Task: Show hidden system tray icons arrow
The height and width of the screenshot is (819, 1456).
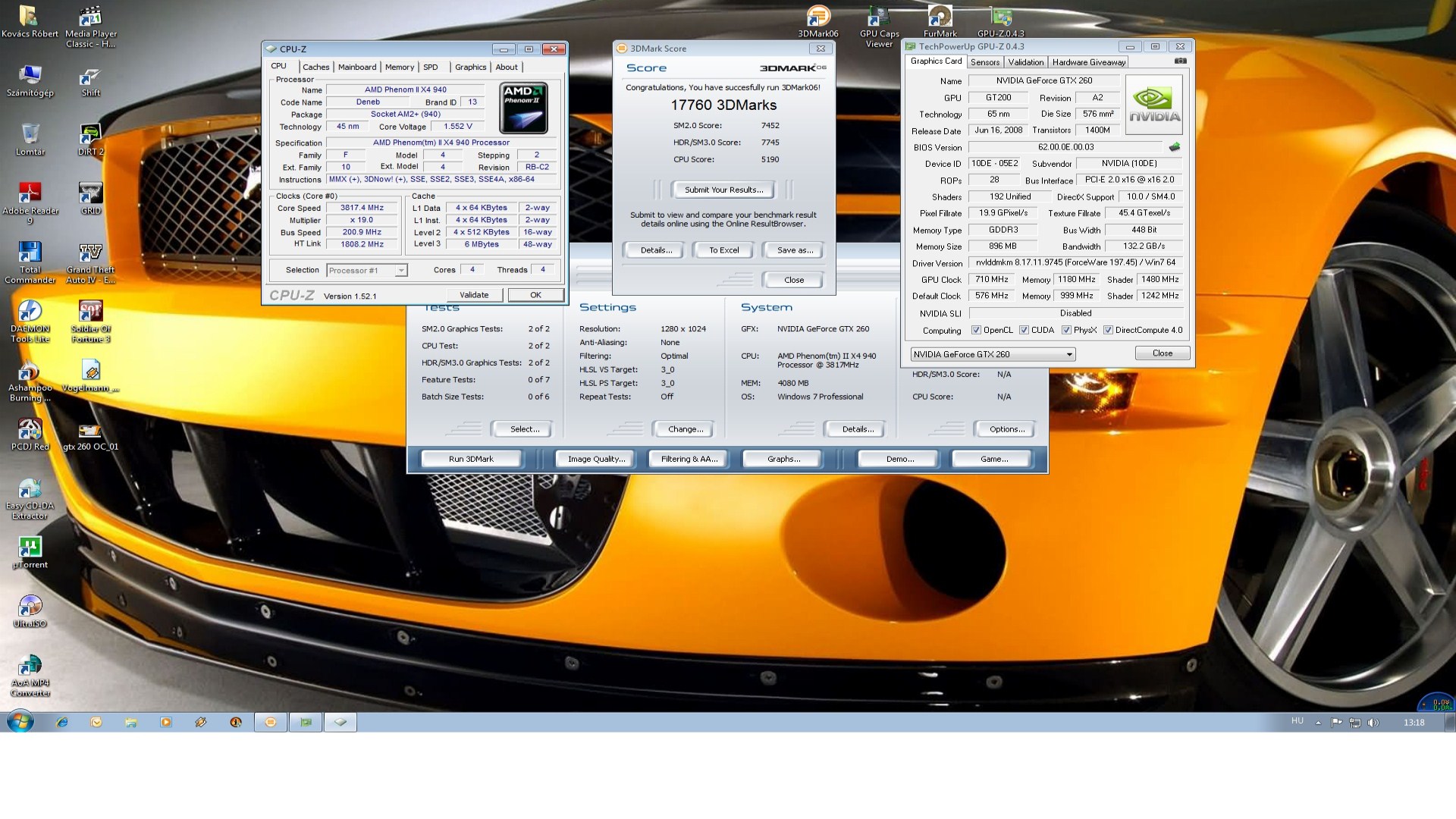Action: coord(1318,723)
